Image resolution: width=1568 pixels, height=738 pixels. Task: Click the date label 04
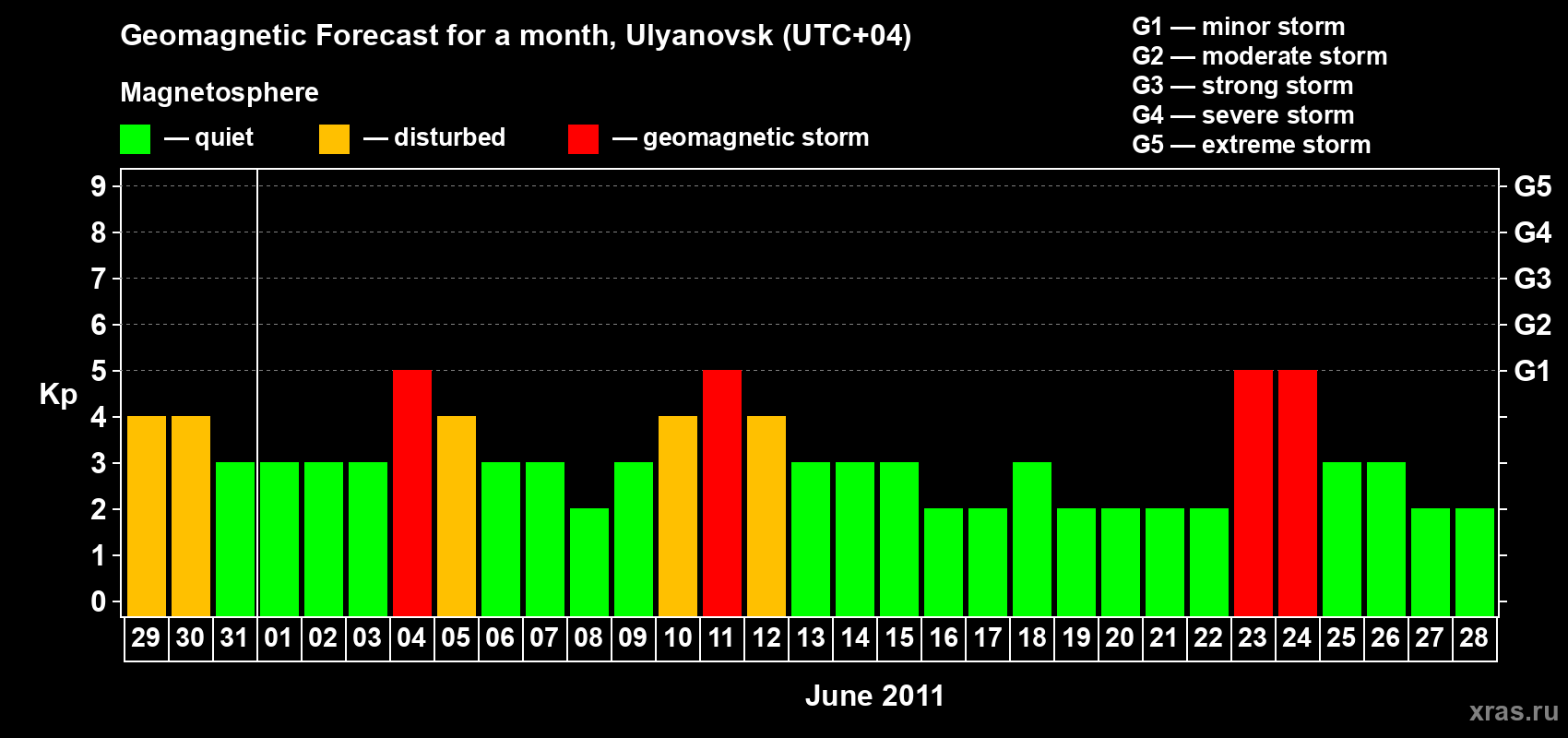(411, 637)
